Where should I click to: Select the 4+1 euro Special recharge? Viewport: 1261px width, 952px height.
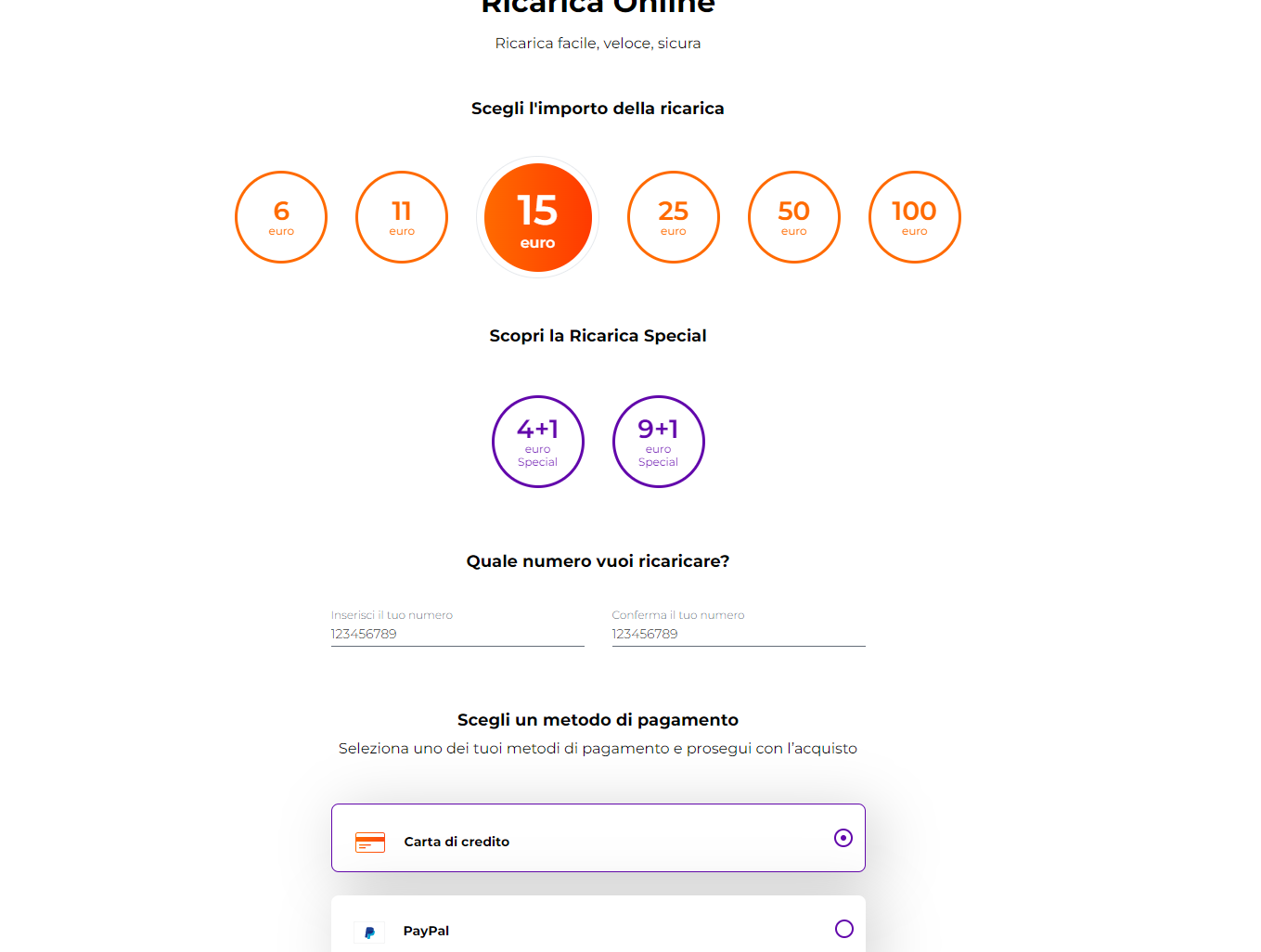[x=538, y=442]
